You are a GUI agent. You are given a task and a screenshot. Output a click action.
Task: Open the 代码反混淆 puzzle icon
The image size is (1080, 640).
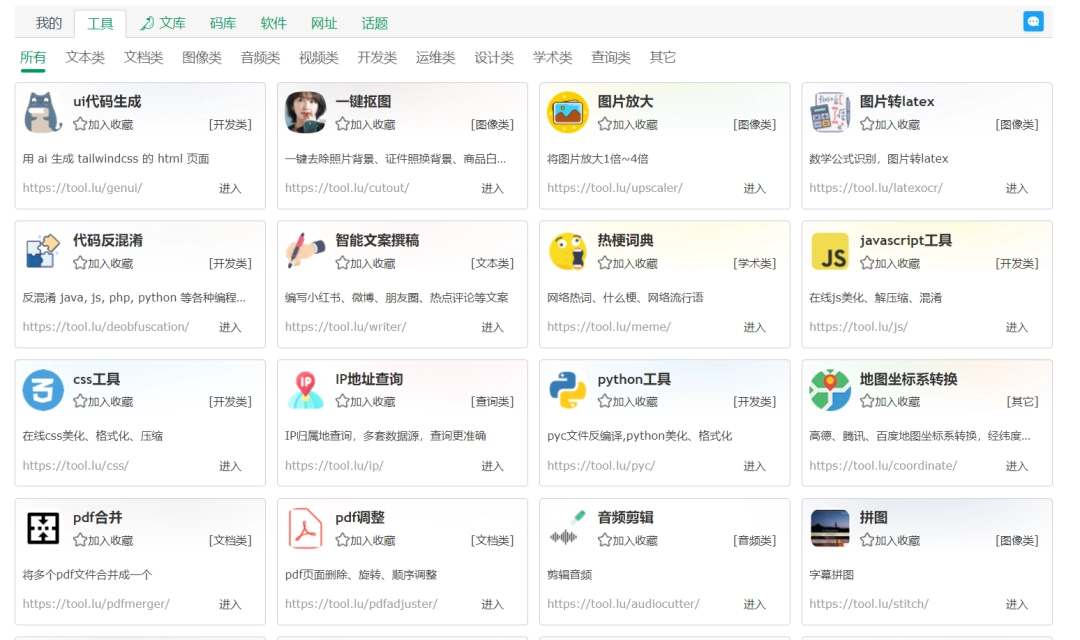coord(43,251)
